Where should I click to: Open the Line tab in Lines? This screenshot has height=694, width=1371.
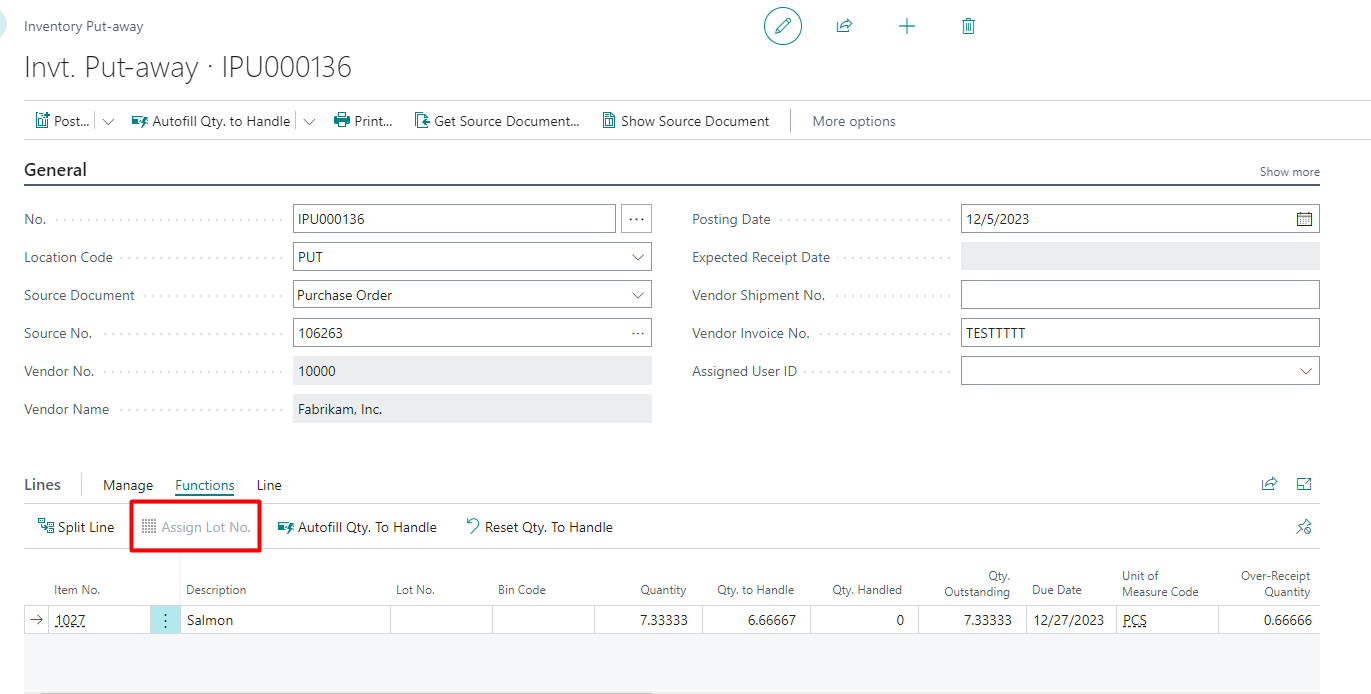pyautogui.click(x=269, y=485)
